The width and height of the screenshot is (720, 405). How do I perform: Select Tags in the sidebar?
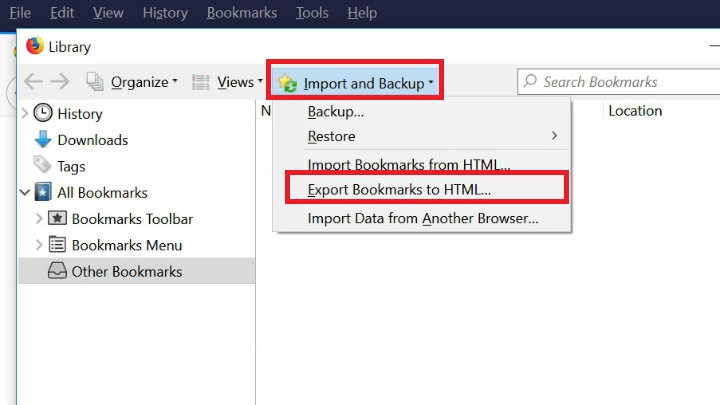[71, 167]
